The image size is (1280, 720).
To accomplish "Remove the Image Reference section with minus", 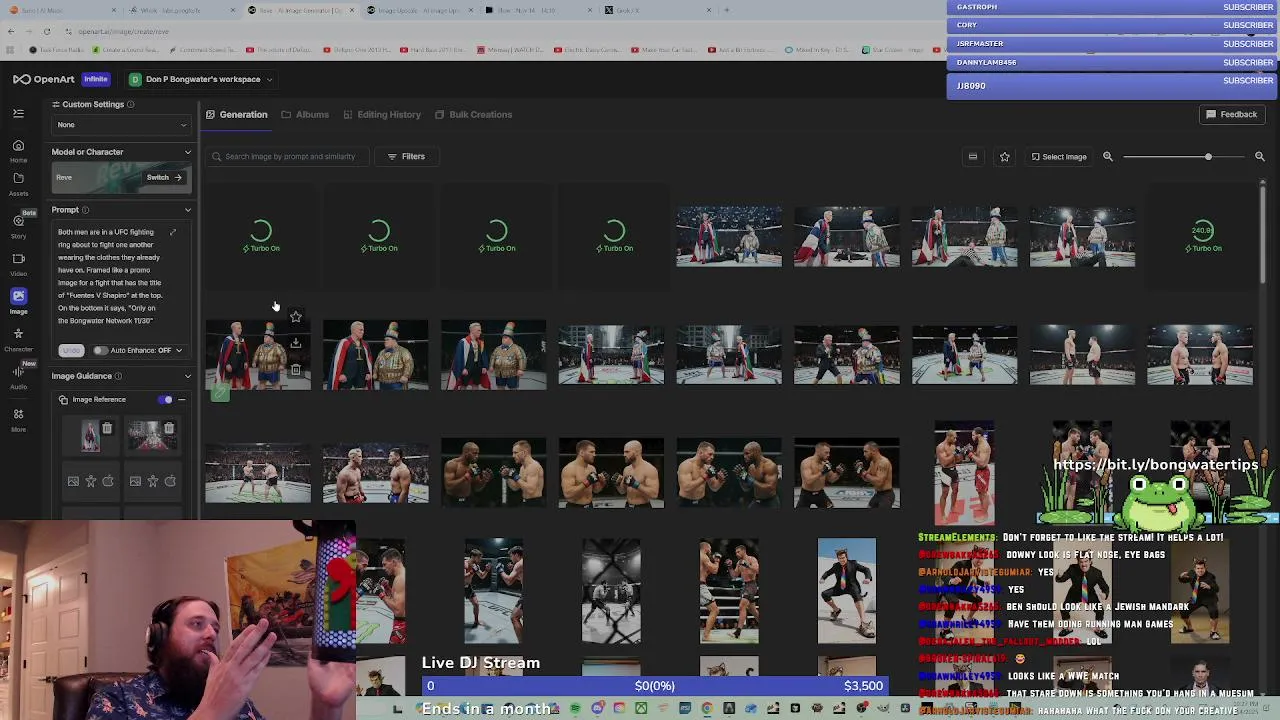I will coord(182,400).
